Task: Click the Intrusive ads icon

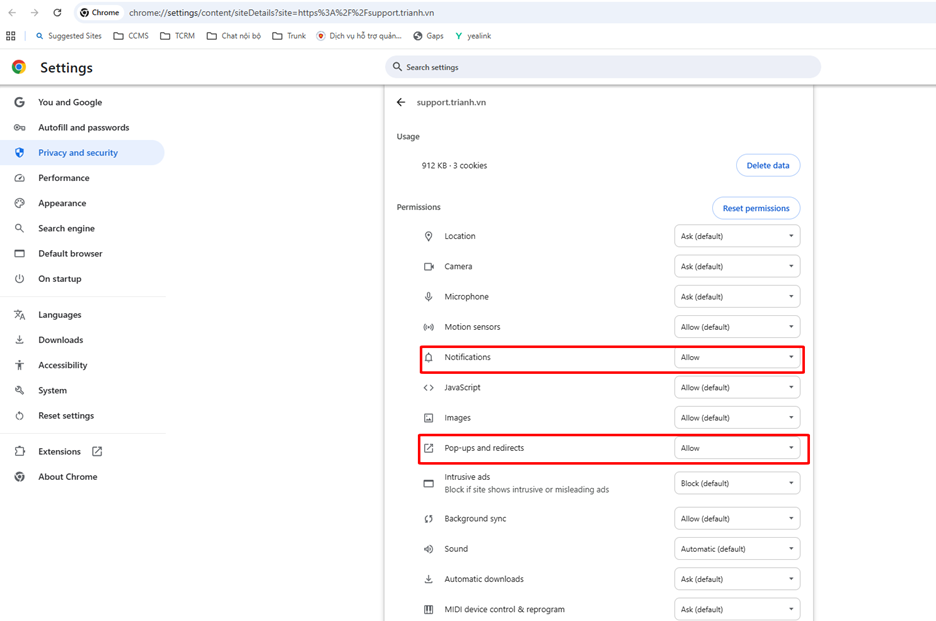Action: coord(429,483)
